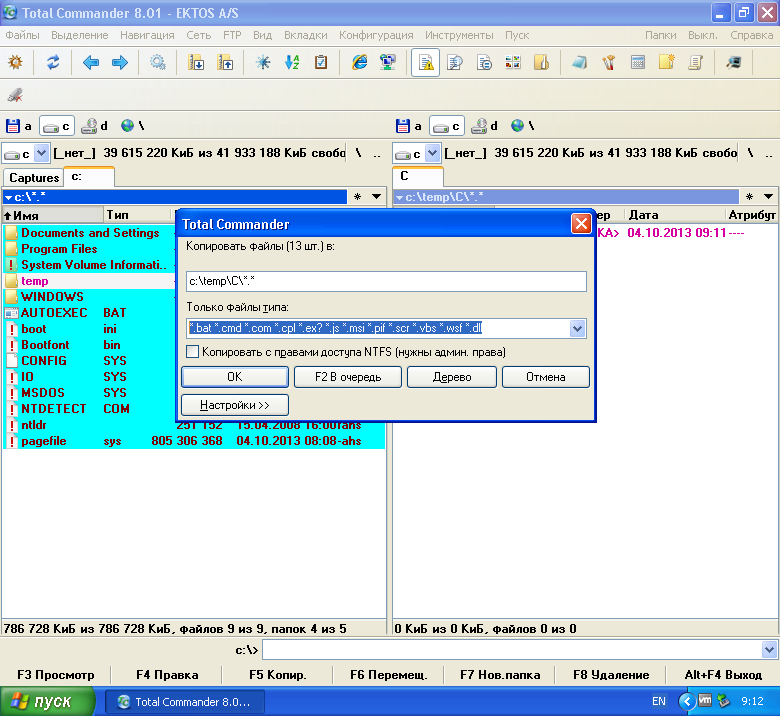Open the command line history dropdown
780x716 pixels.
pos(769,650)
